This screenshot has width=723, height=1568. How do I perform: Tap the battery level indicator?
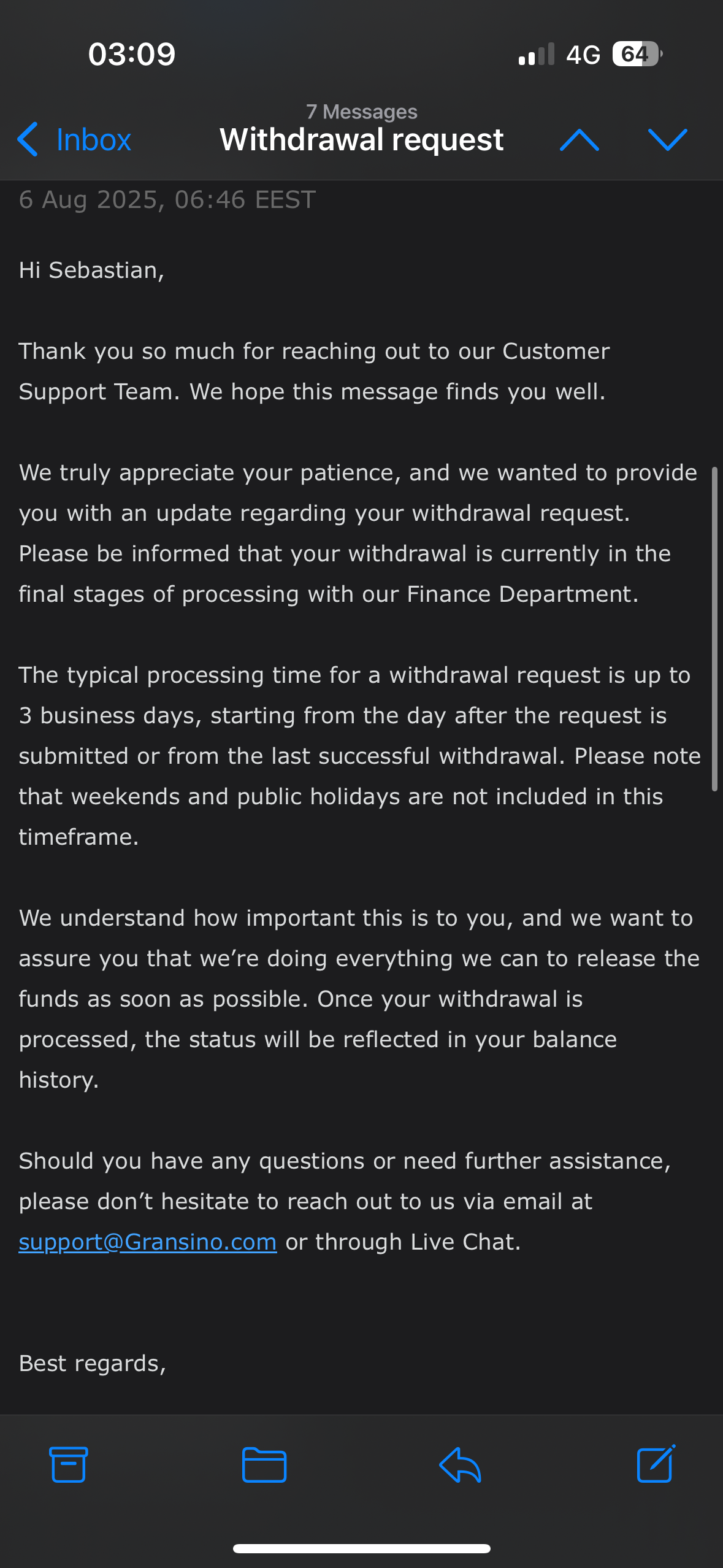tap(637, 54)
